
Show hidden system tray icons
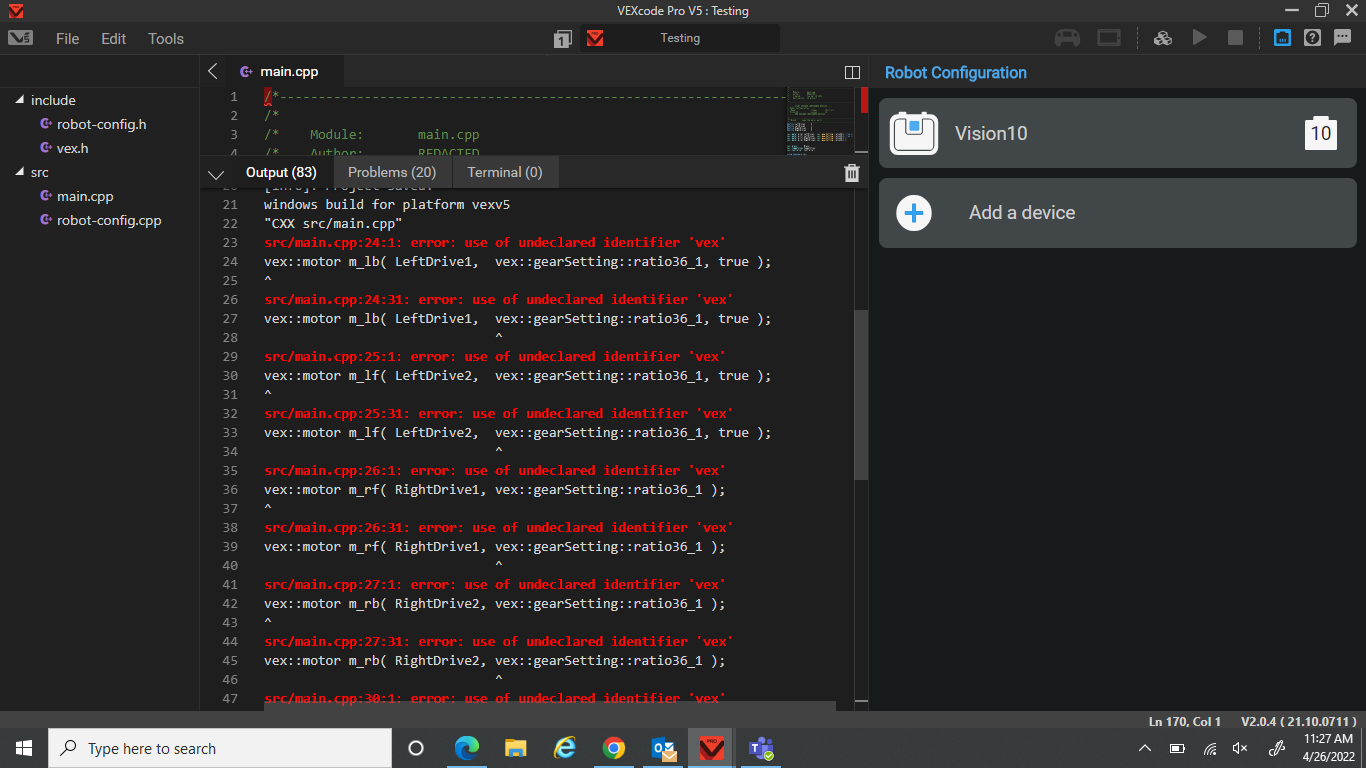coord(1145,748)
